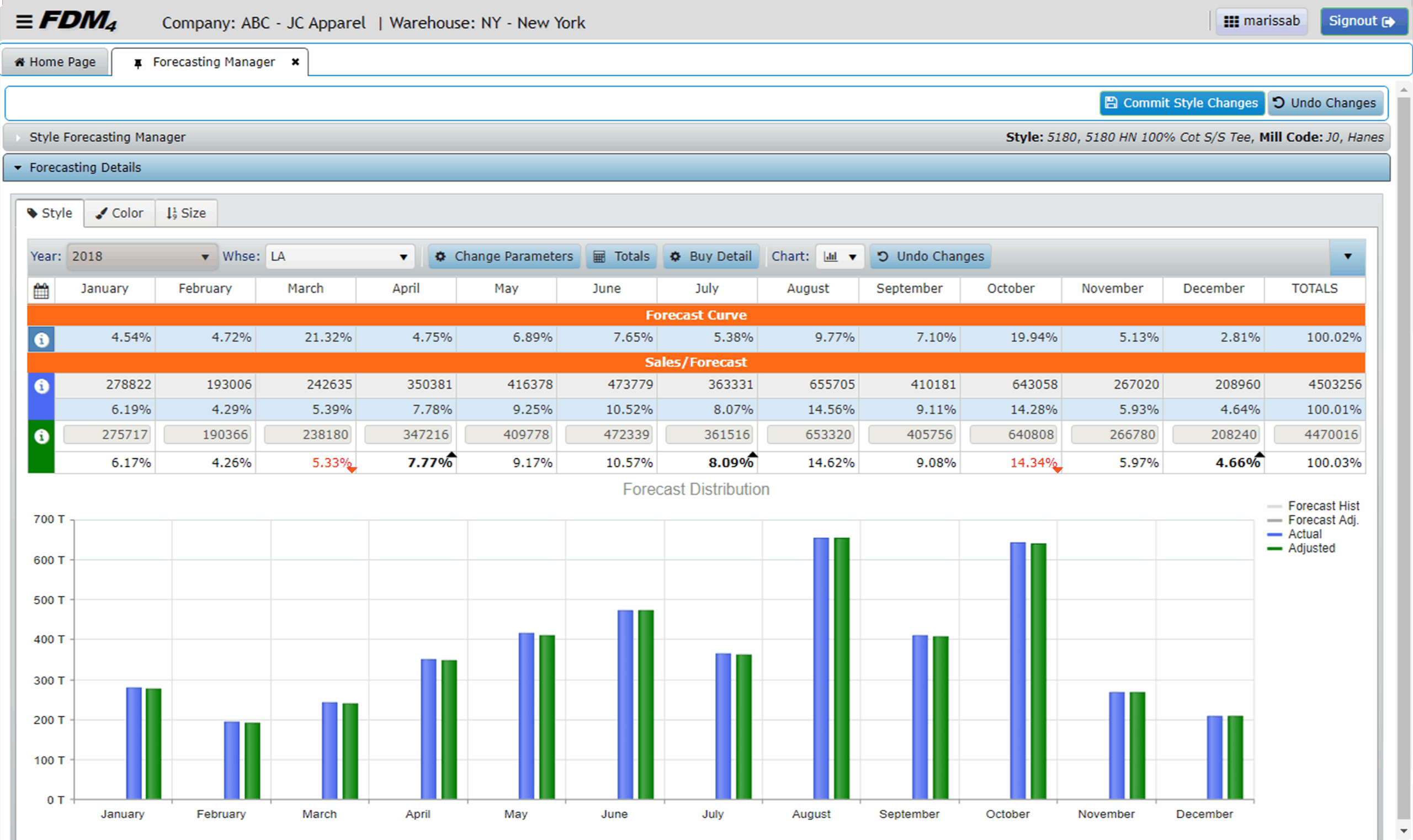Click the green Forecast info icon
Image resolution: width=1413 pixels, height=840 pixels.
(x=41, y=437)
